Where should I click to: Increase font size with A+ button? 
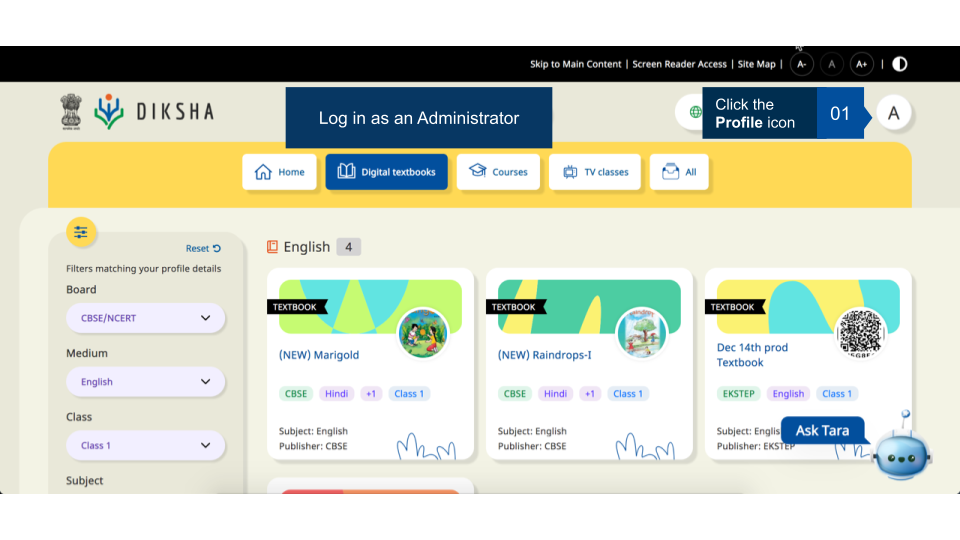(x=861, y=64)
